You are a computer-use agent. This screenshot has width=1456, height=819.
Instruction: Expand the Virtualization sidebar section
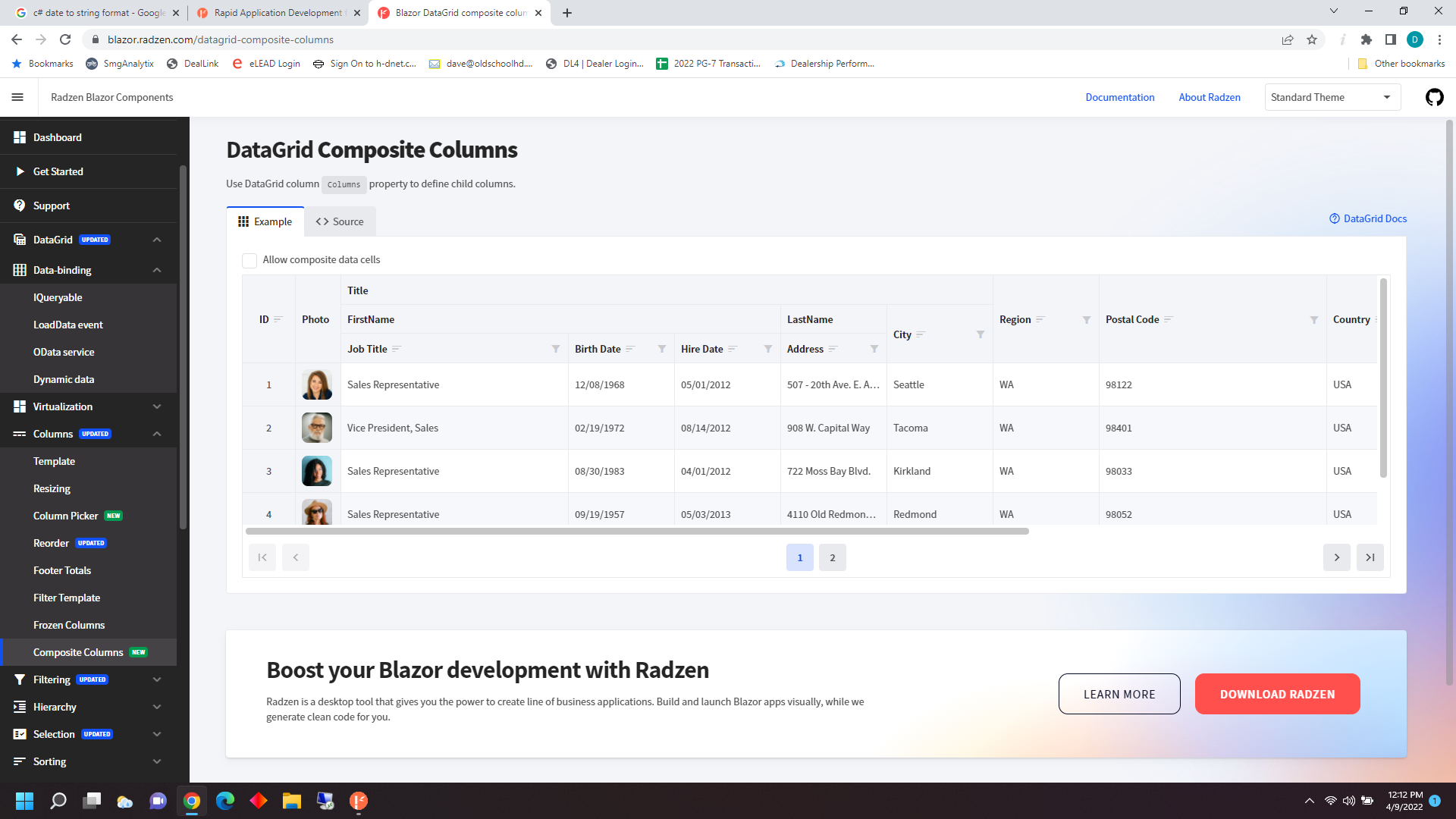[x=157, y=406]
